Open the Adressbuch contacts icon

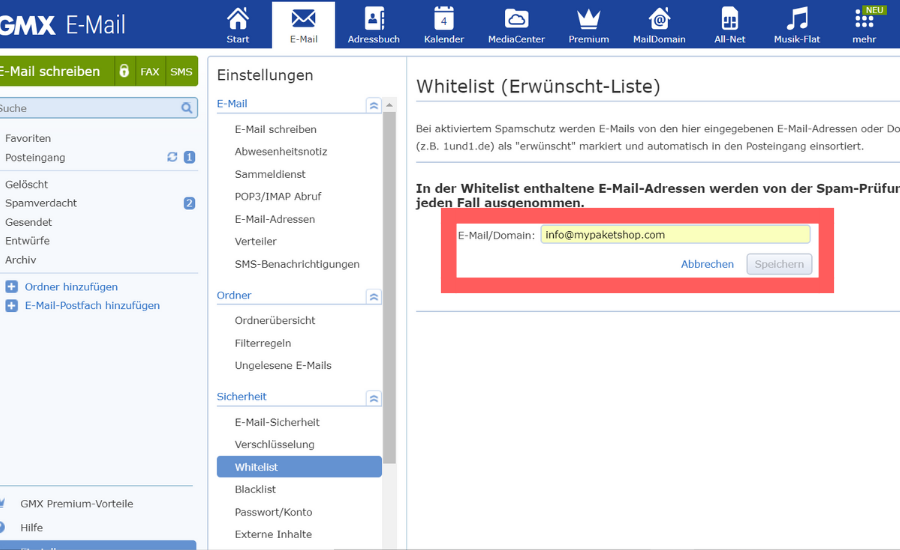(x=373, y=19)
